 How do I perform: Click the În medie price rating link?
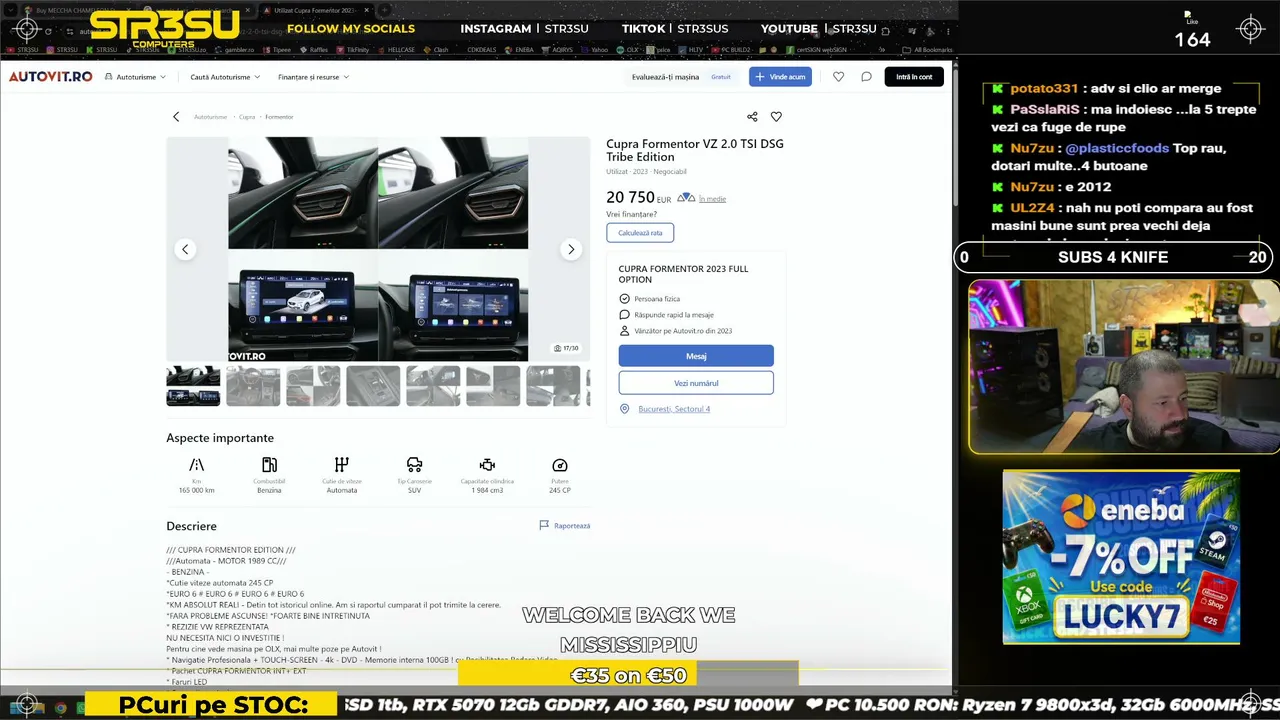pyautogui.click(x=712, y=199)
